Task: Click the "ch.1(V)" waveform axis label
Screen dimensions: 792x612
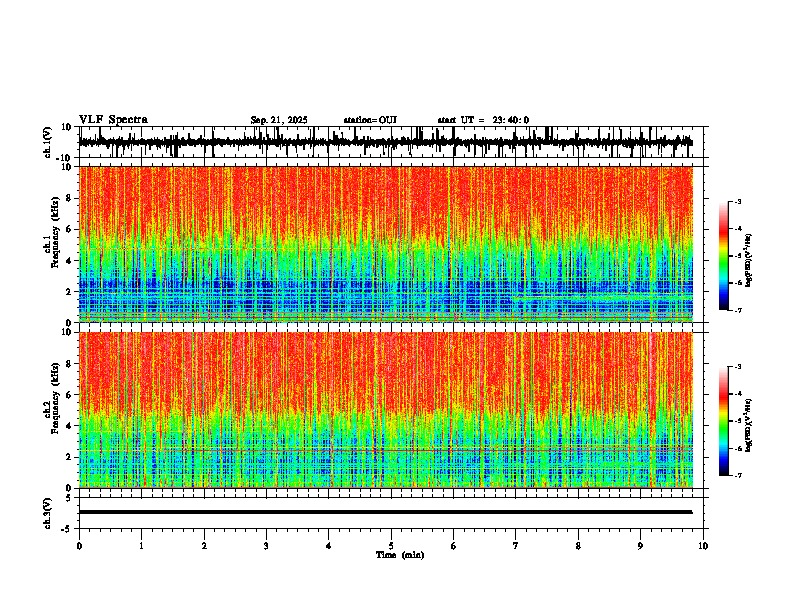Action: pos(48,142)
